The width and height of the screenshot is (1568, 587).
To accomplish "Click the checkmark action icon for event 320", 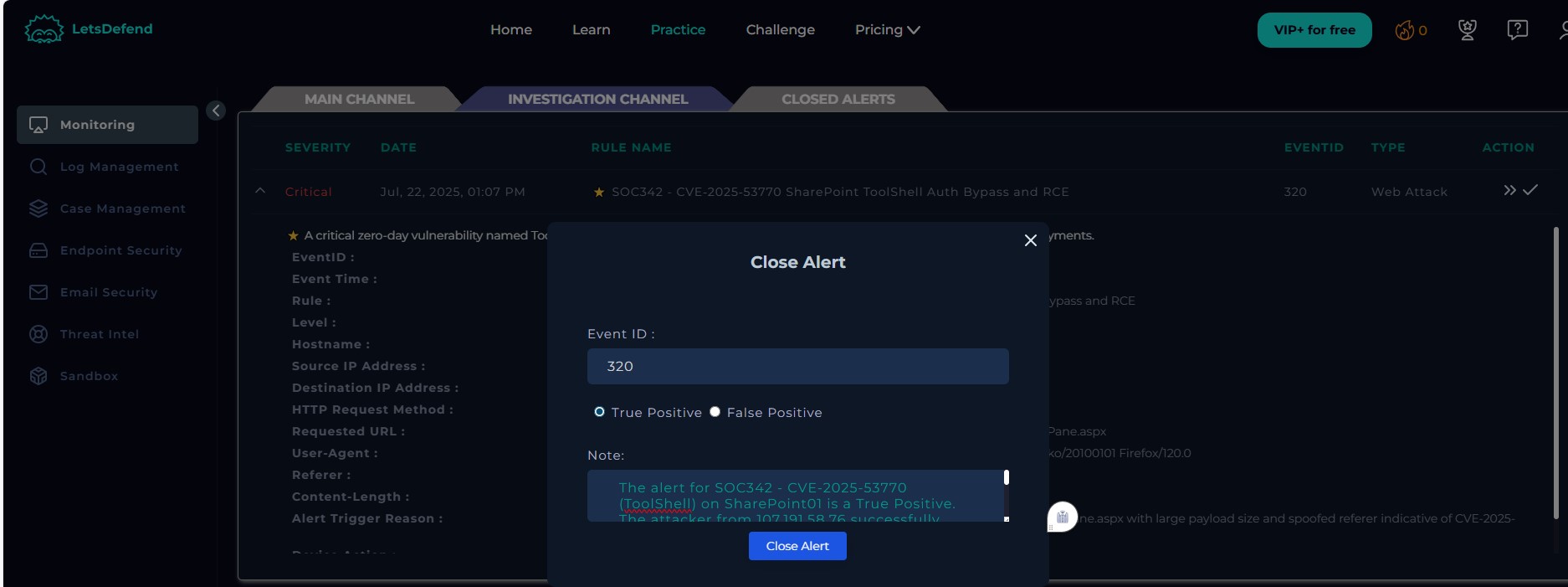I will (x=1530, y=190).
